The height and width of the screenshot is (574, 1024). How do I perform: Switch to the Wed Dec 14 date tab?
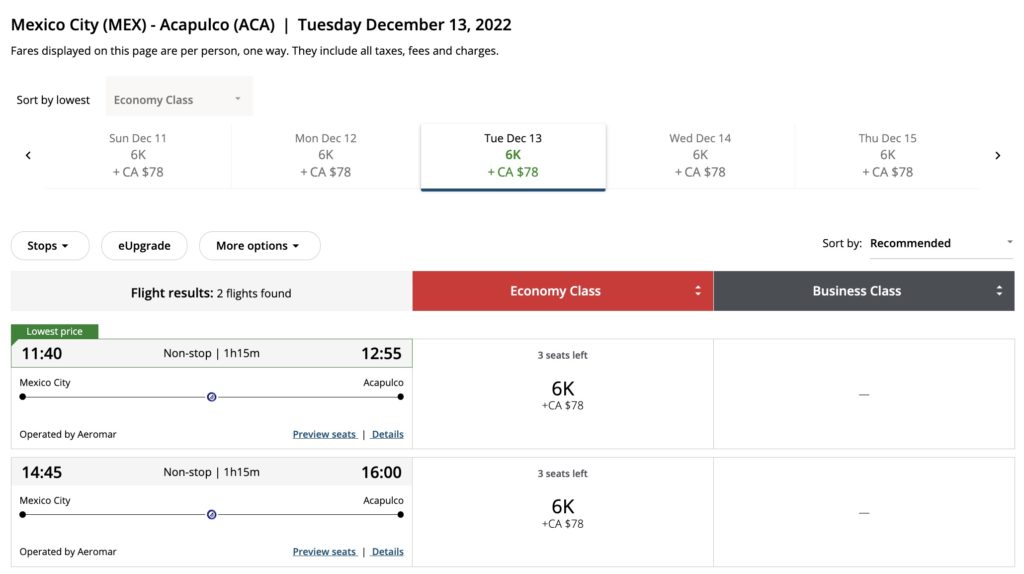(700, 155)
